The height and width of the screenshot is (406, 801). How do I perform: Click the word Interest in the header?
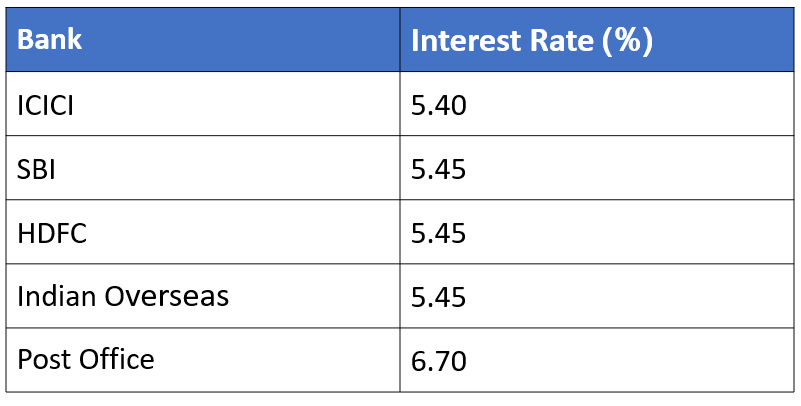tap(462, 41)
